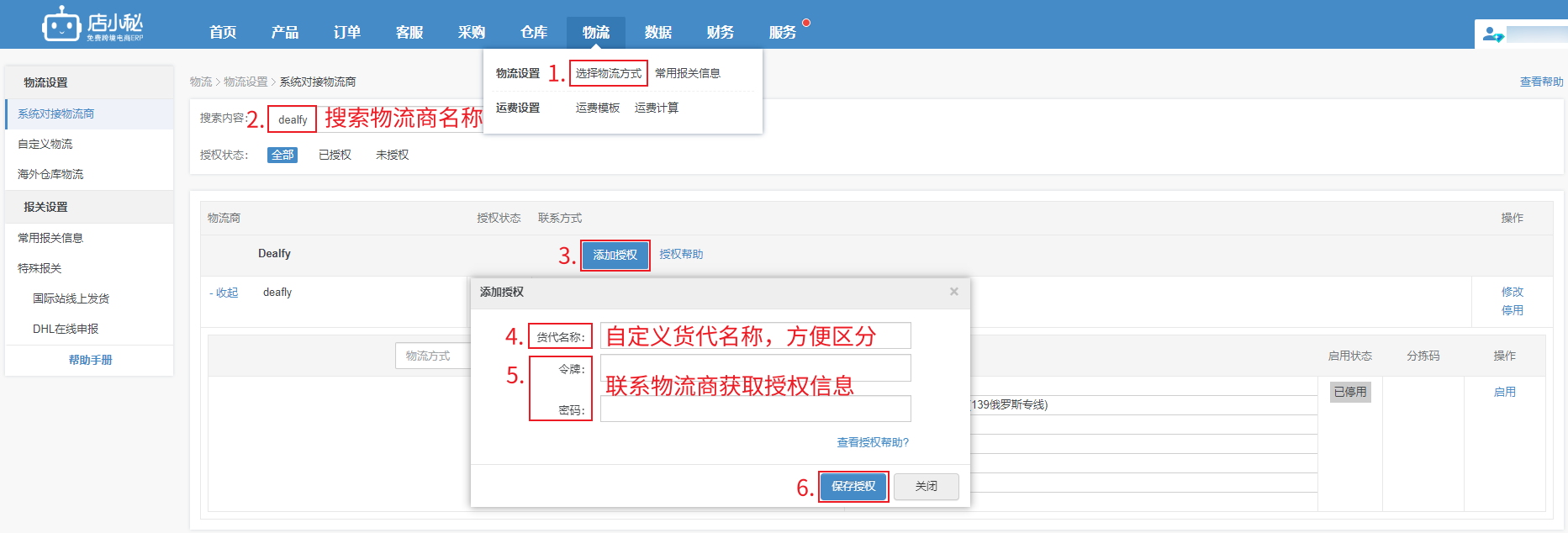Click the red notification dot on 服务

pyautogui.click(x=806, y=23)
